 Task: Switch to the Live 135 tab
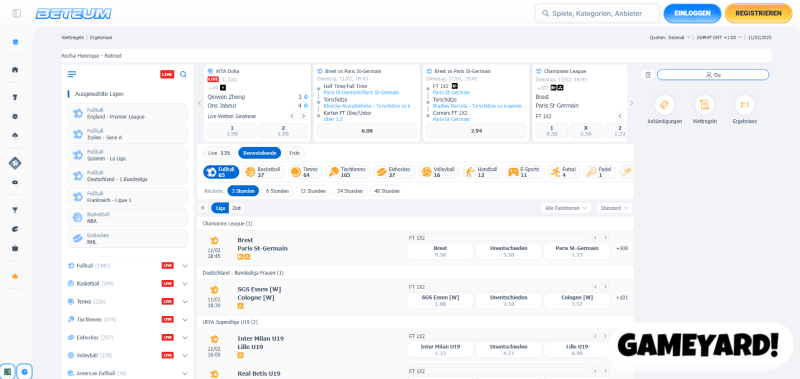[219, 153]
